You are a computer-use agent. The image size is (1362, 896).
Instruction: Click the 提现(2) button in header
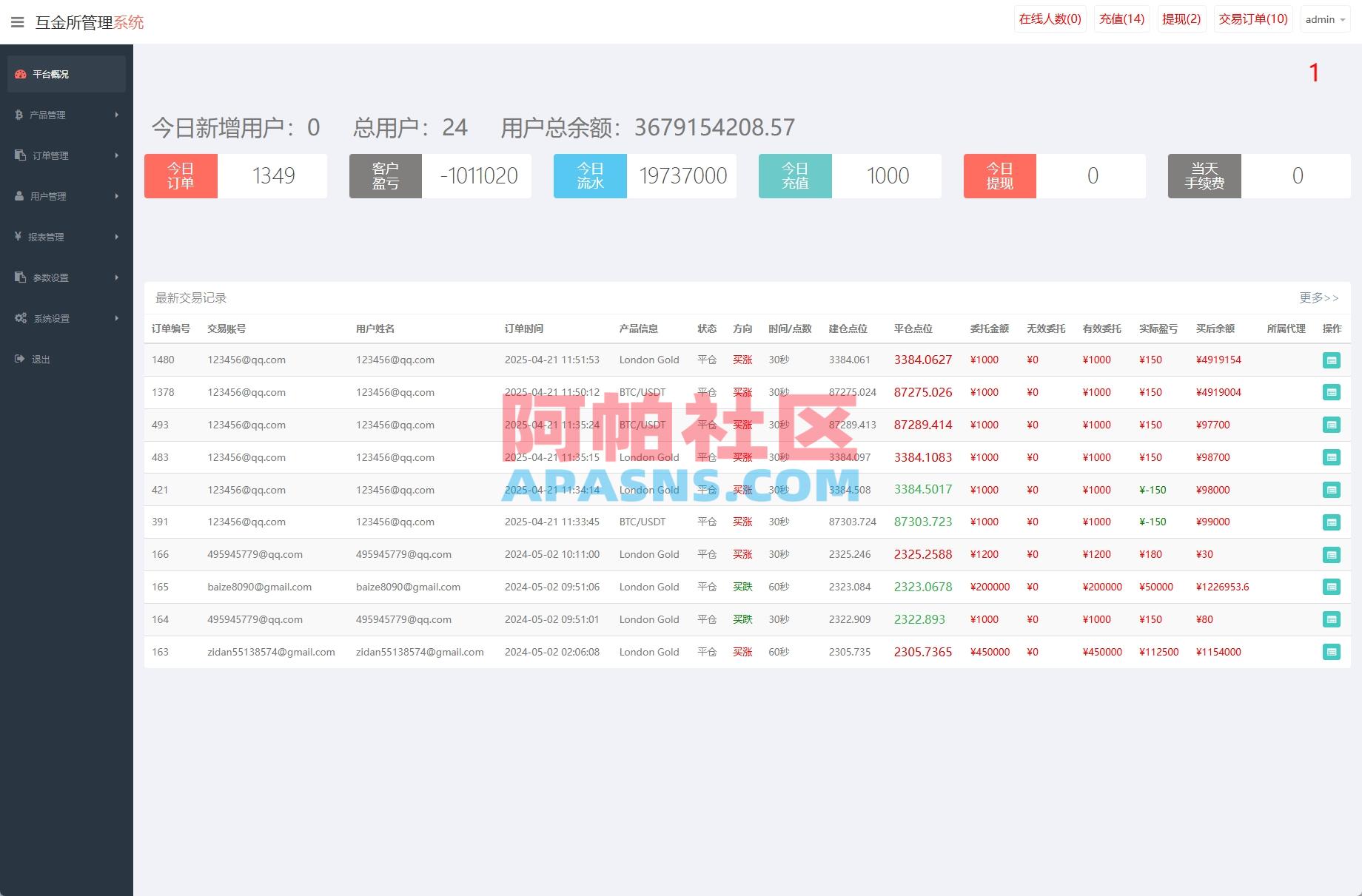pos(1181,18)
